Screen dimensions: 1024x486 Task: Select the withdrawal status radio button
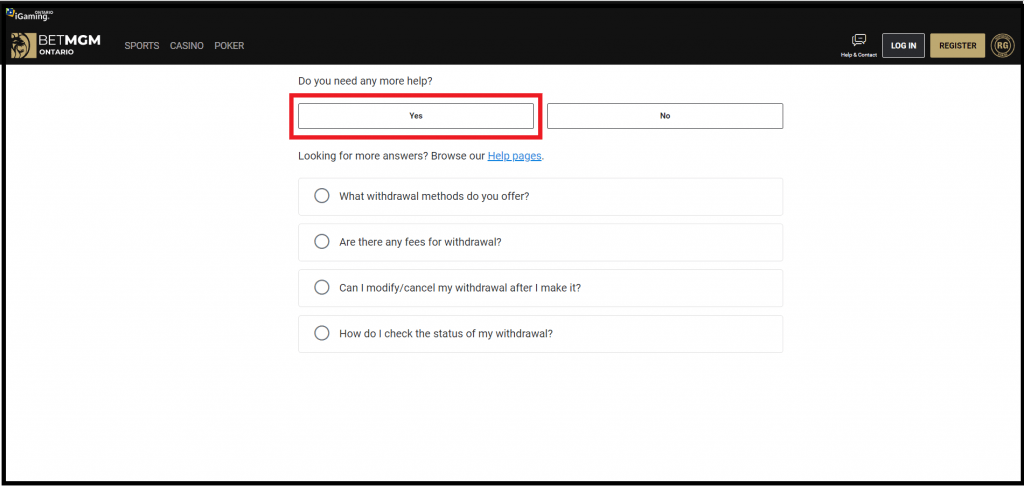point(321,333)
